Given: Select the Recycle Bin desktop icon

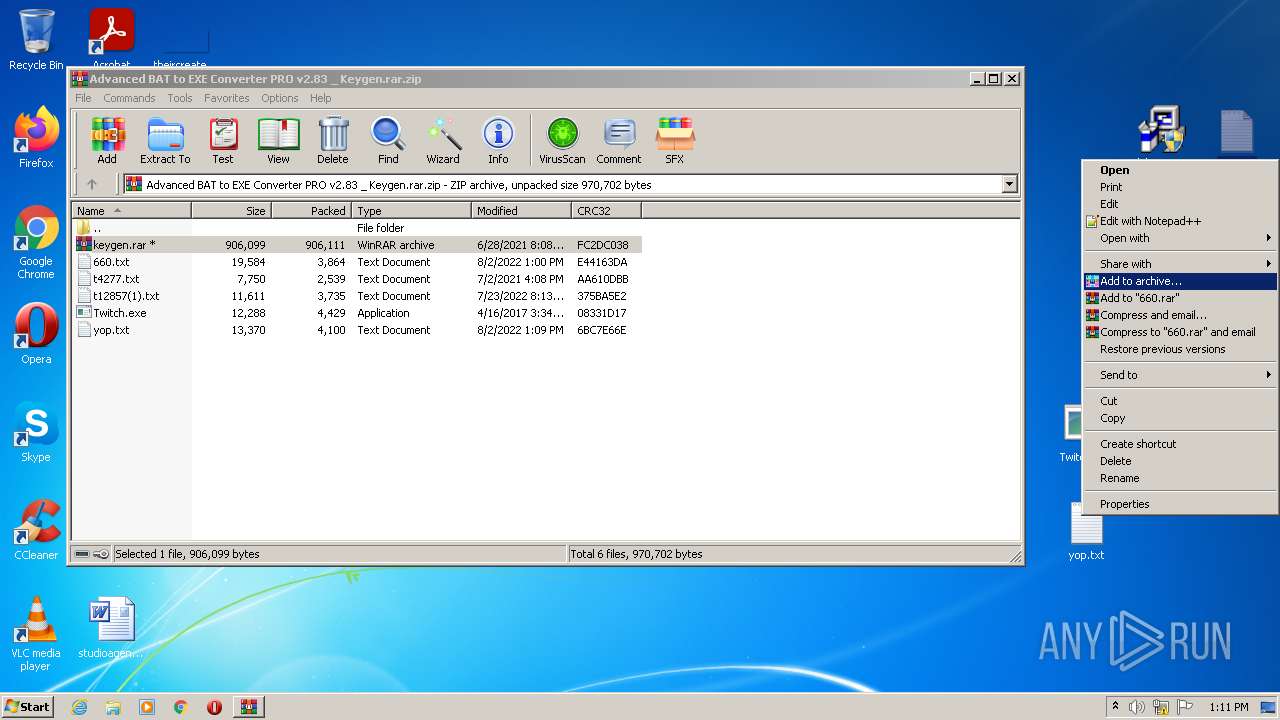Looking at the screenshot, I should click(x=36, y=40).
